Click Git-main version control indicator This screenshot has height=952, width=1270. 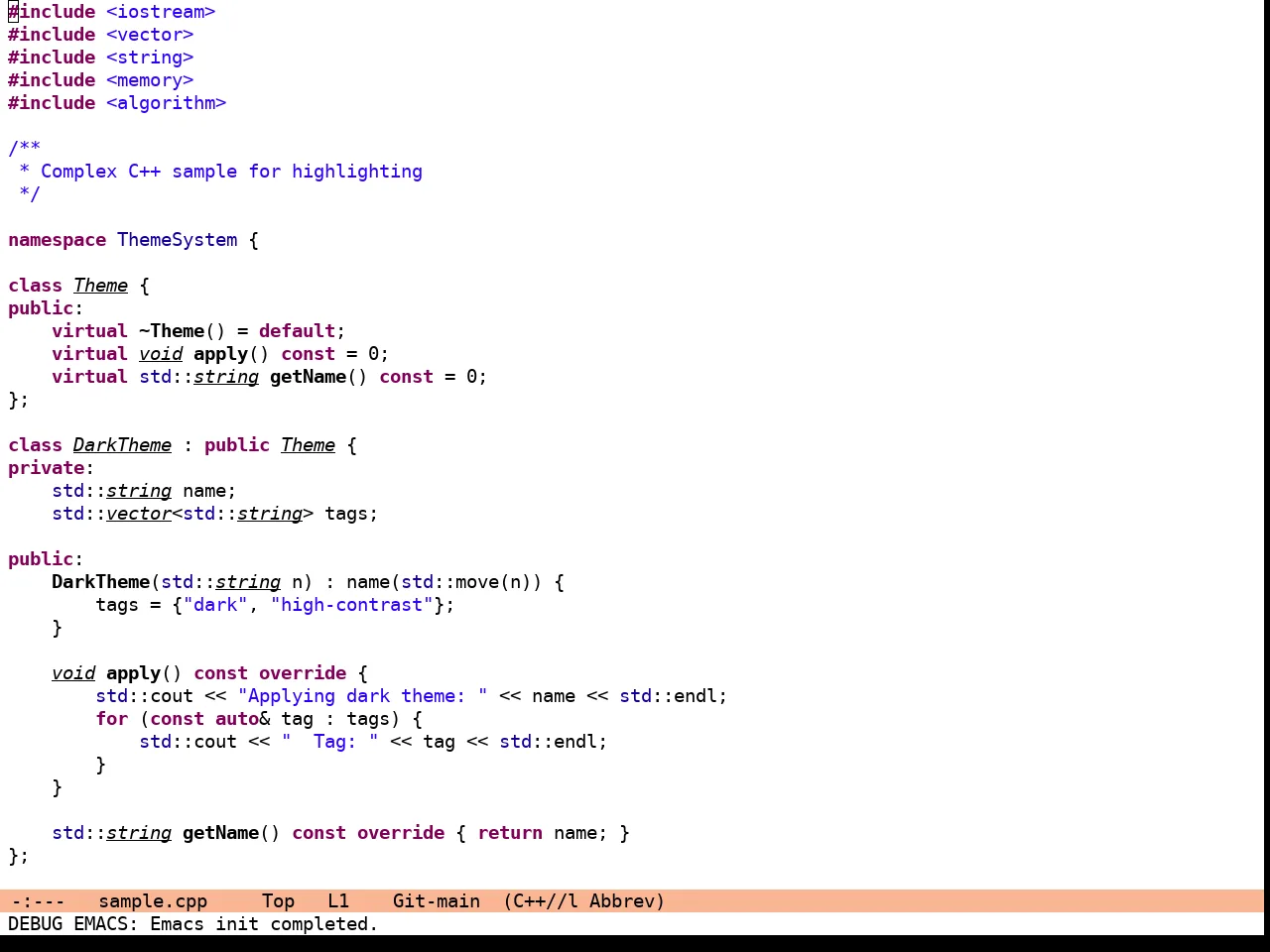pyautogui.click(x=437, y=901)
